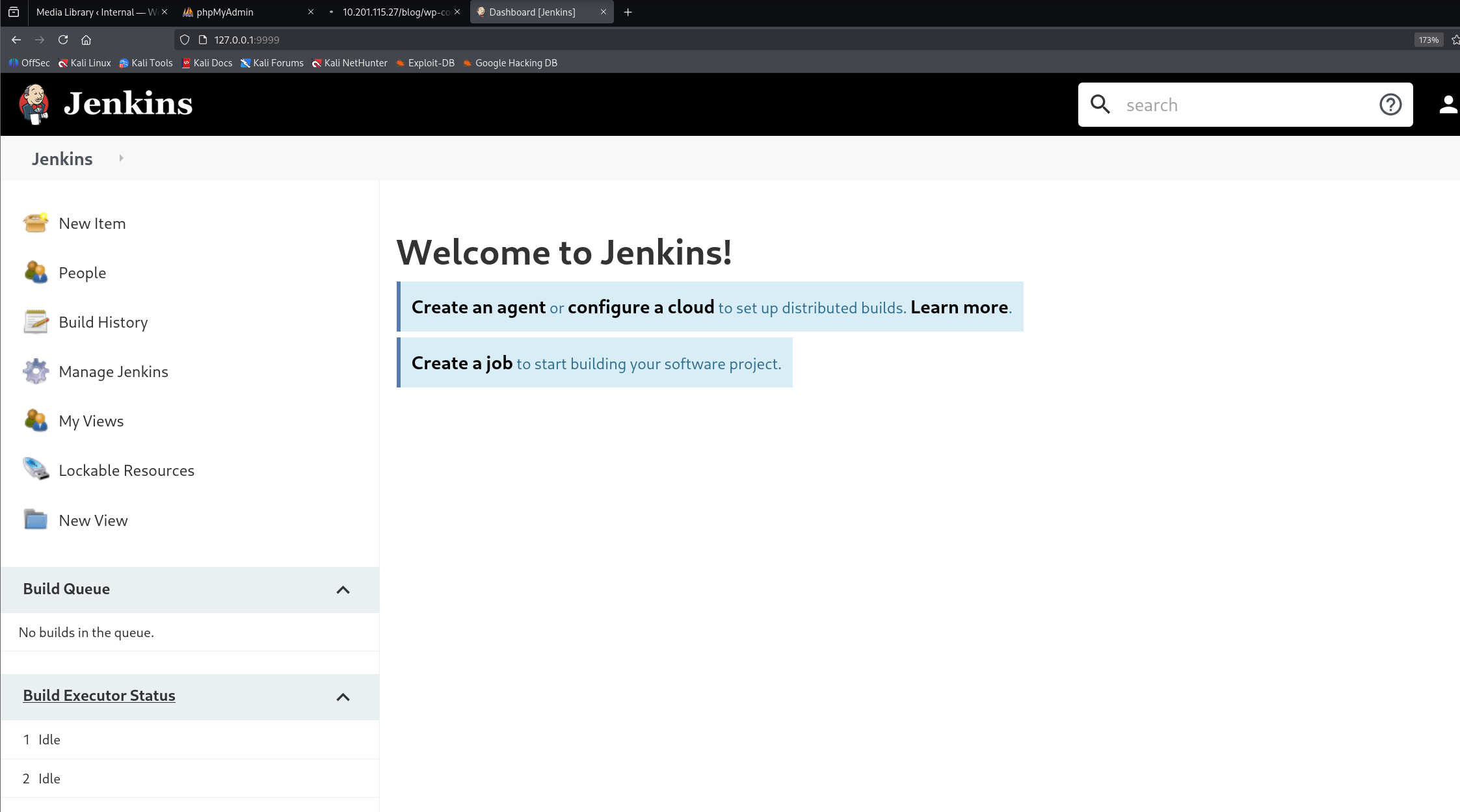Open the Kali Forums bookmark
This screenshot has width=1460, height=812.
click(x=272, y=63)
